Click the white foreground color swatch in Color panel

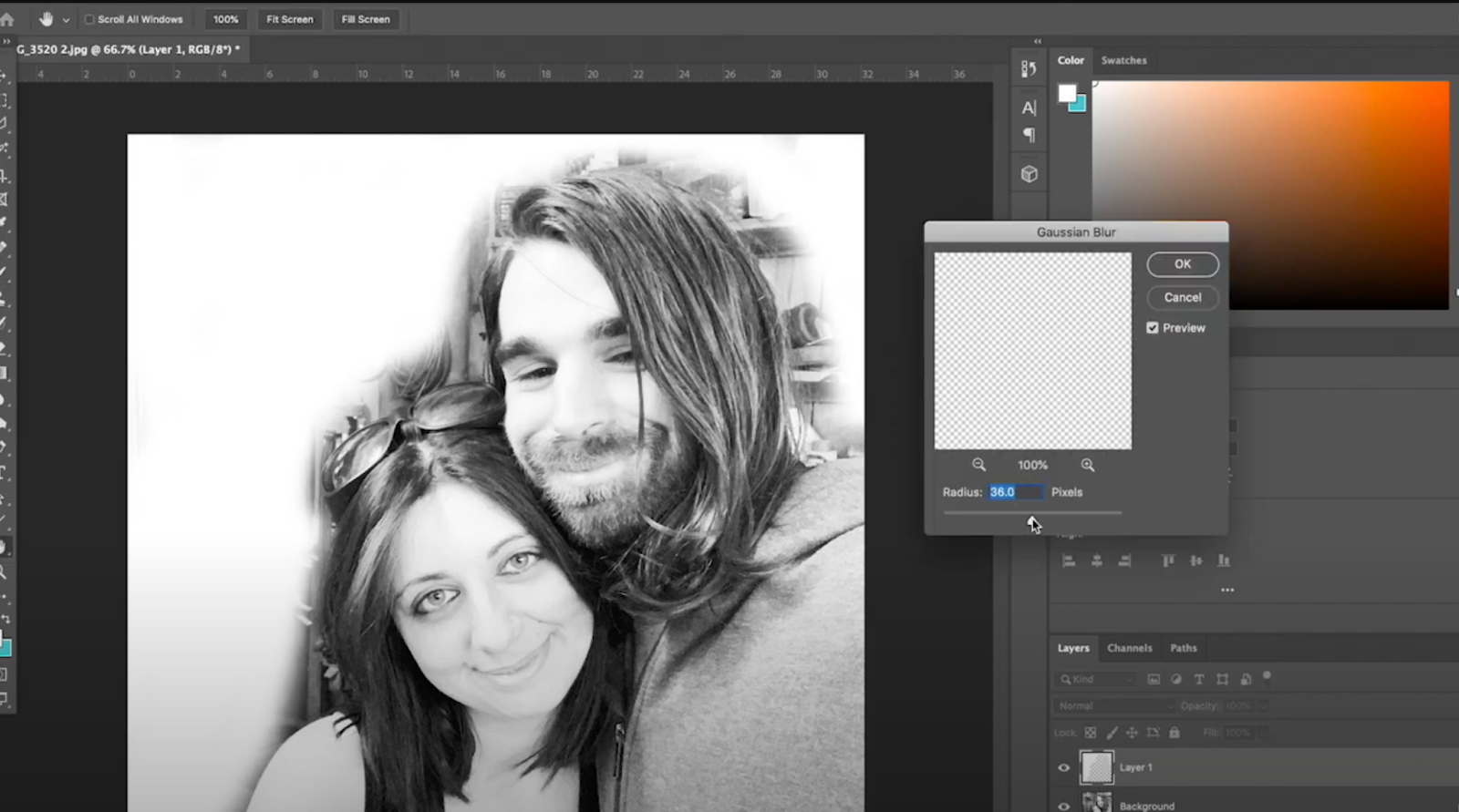[1067, 92]
